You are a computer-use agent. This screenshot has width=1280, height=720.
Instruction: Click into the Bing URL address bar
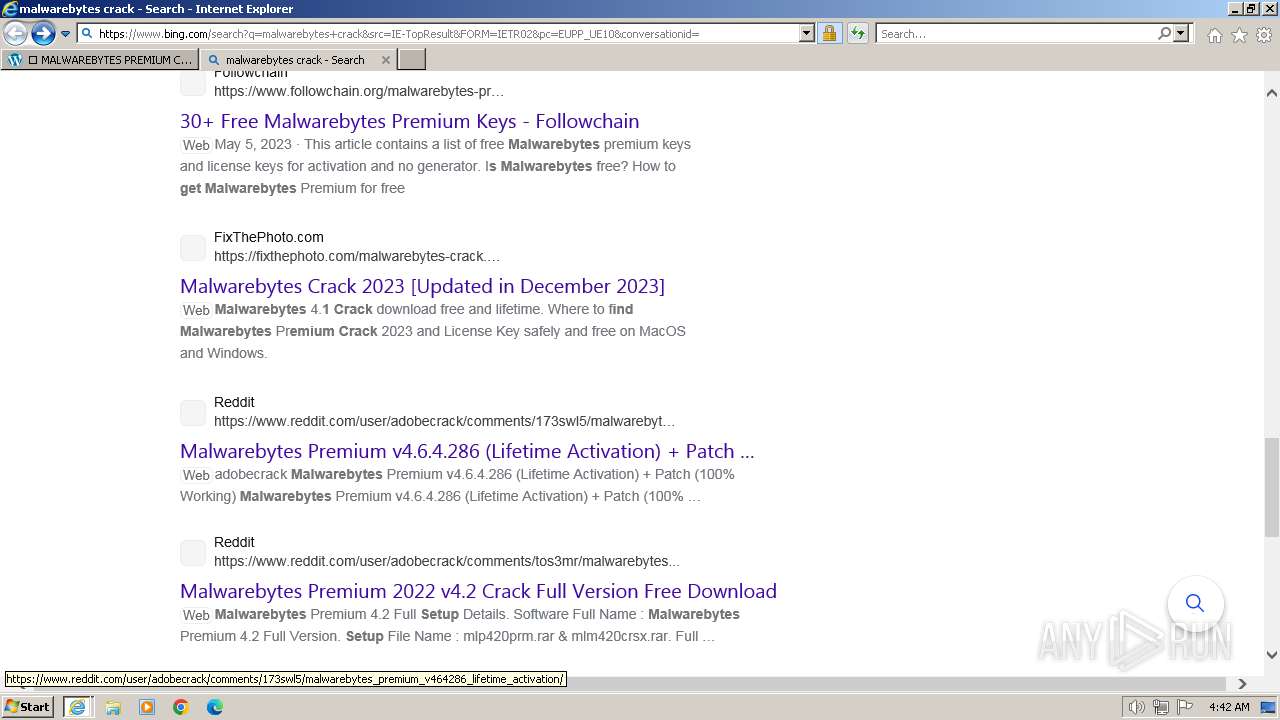click(438, 34)
